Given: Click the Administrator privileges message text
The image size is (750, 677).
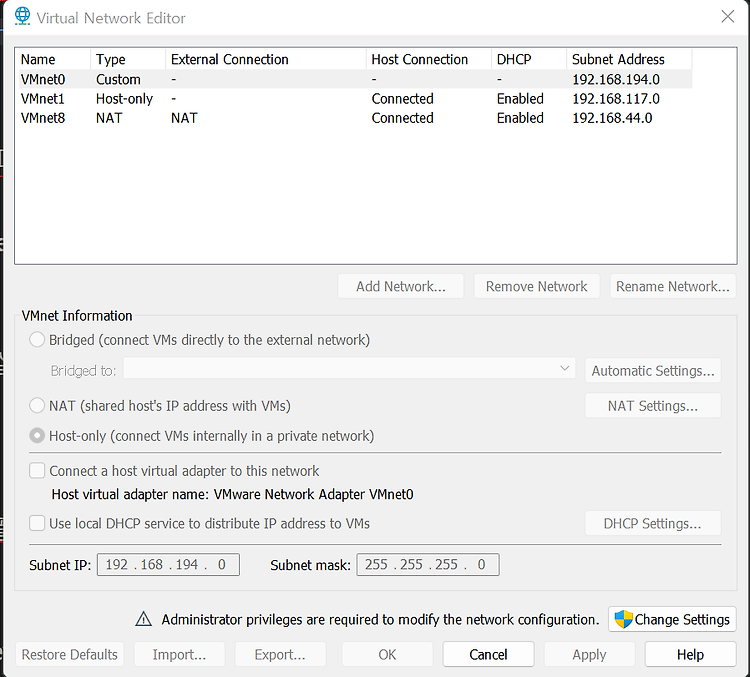Looking at the screenshot, I should pyautogui.click(x=380, y=619).
